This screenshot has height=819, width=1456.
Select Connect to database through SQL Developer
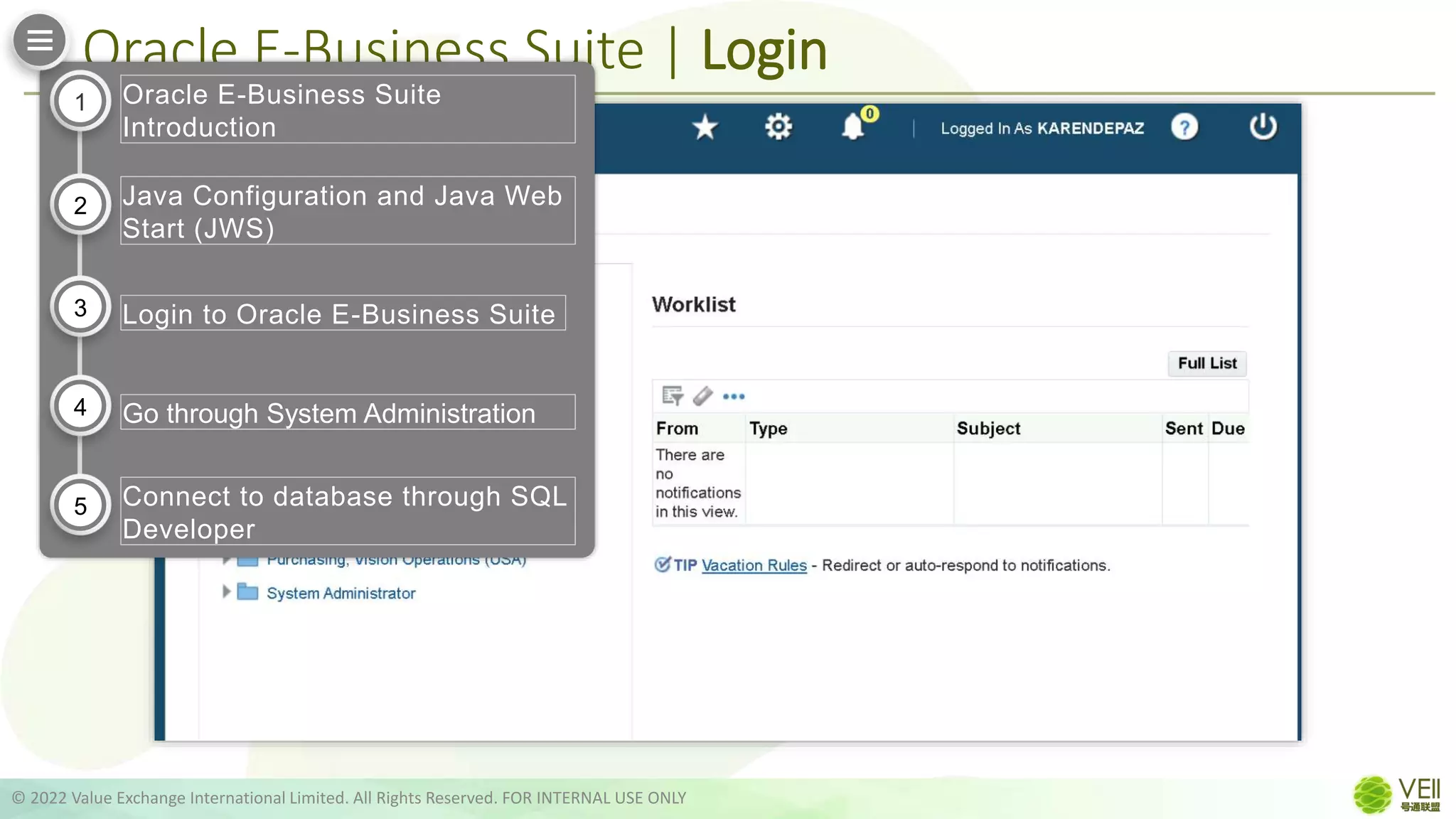click(x=348, y=511)
